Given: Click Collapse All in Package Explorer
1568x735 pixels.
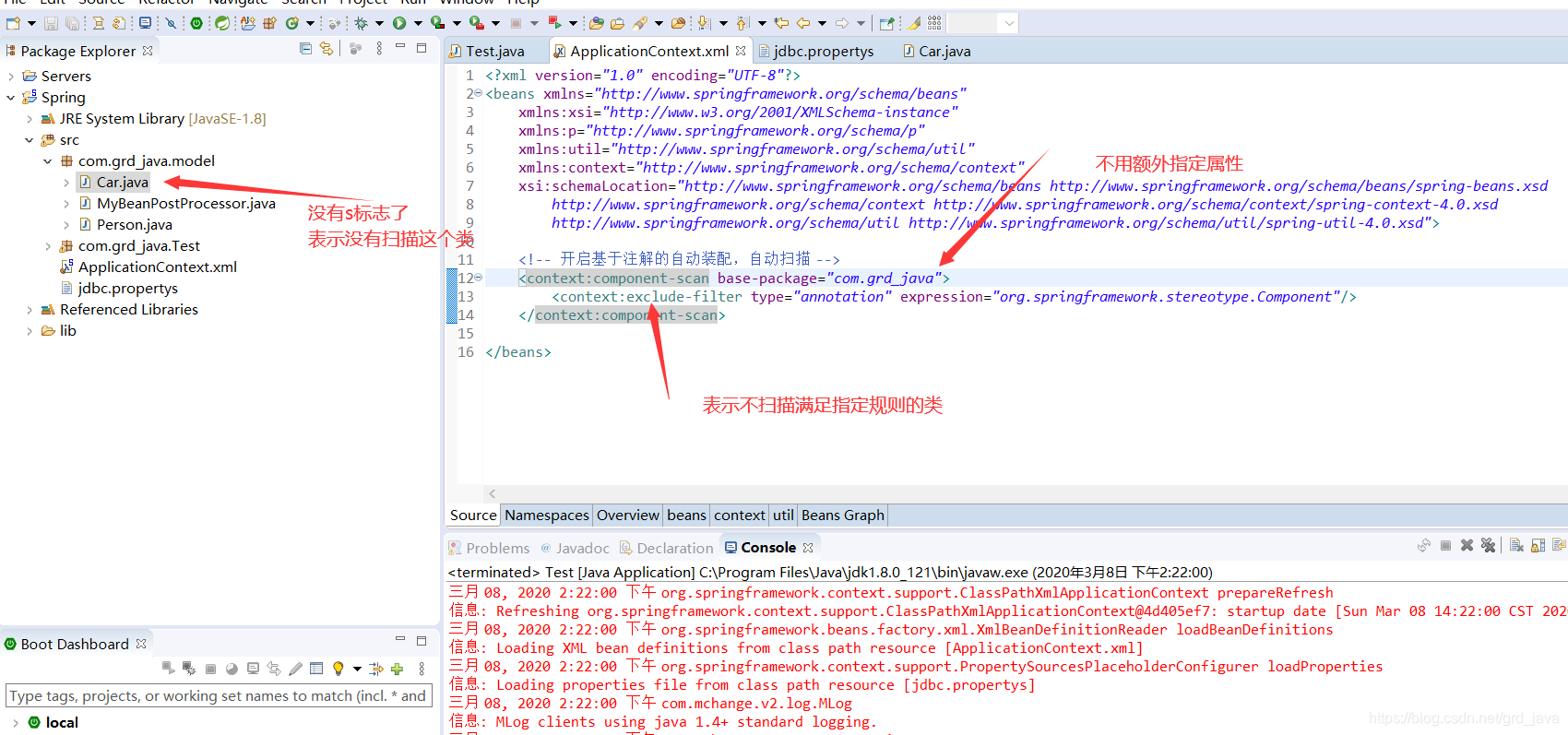Looking at the screenshot, I should pyautogui.click(x=305, y=48).
